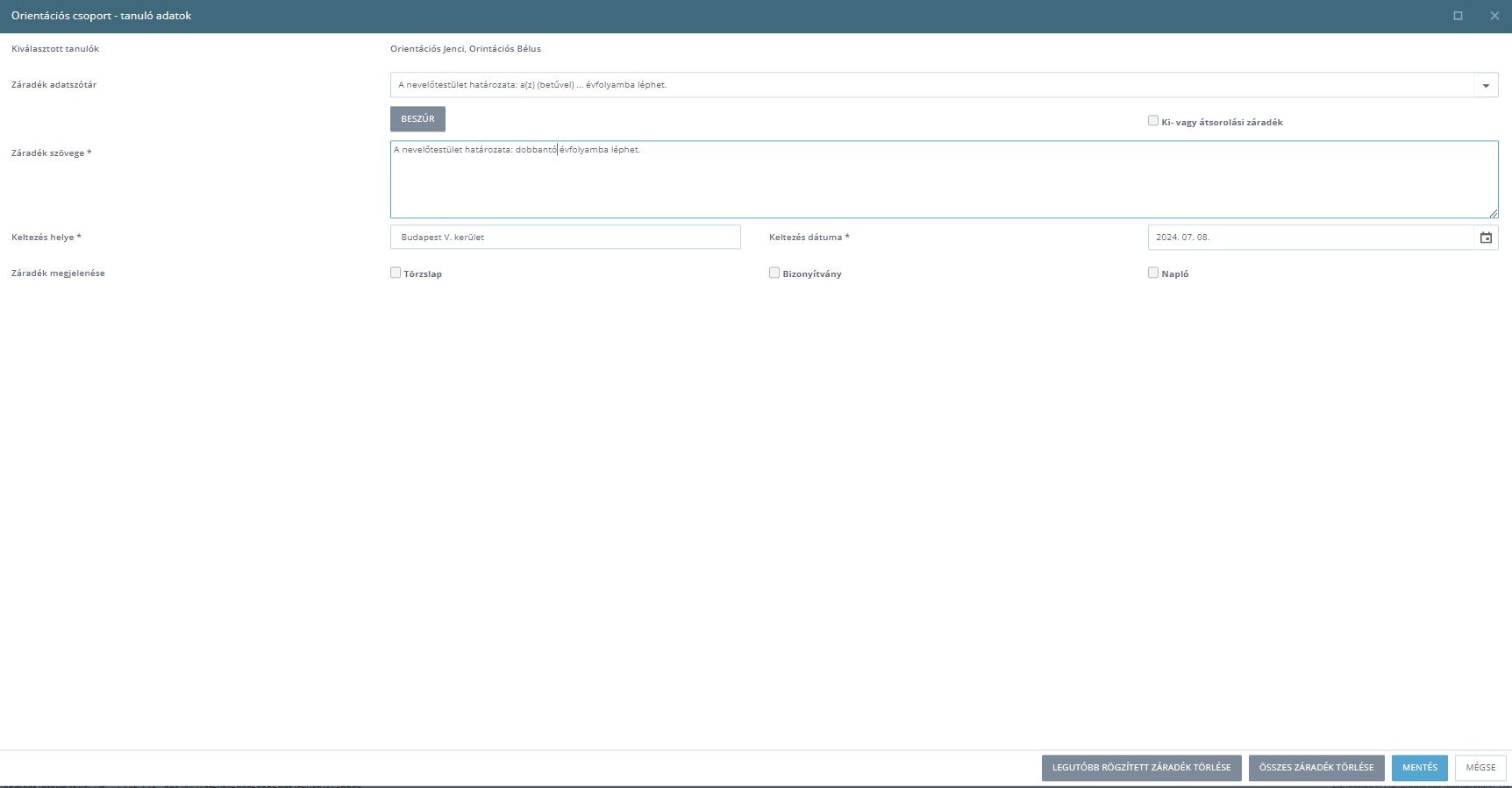This screenshot has height=788, width=1512.
Task: Save with the Mentés button
Action: pyautogui.click(x=1419, y=768)
